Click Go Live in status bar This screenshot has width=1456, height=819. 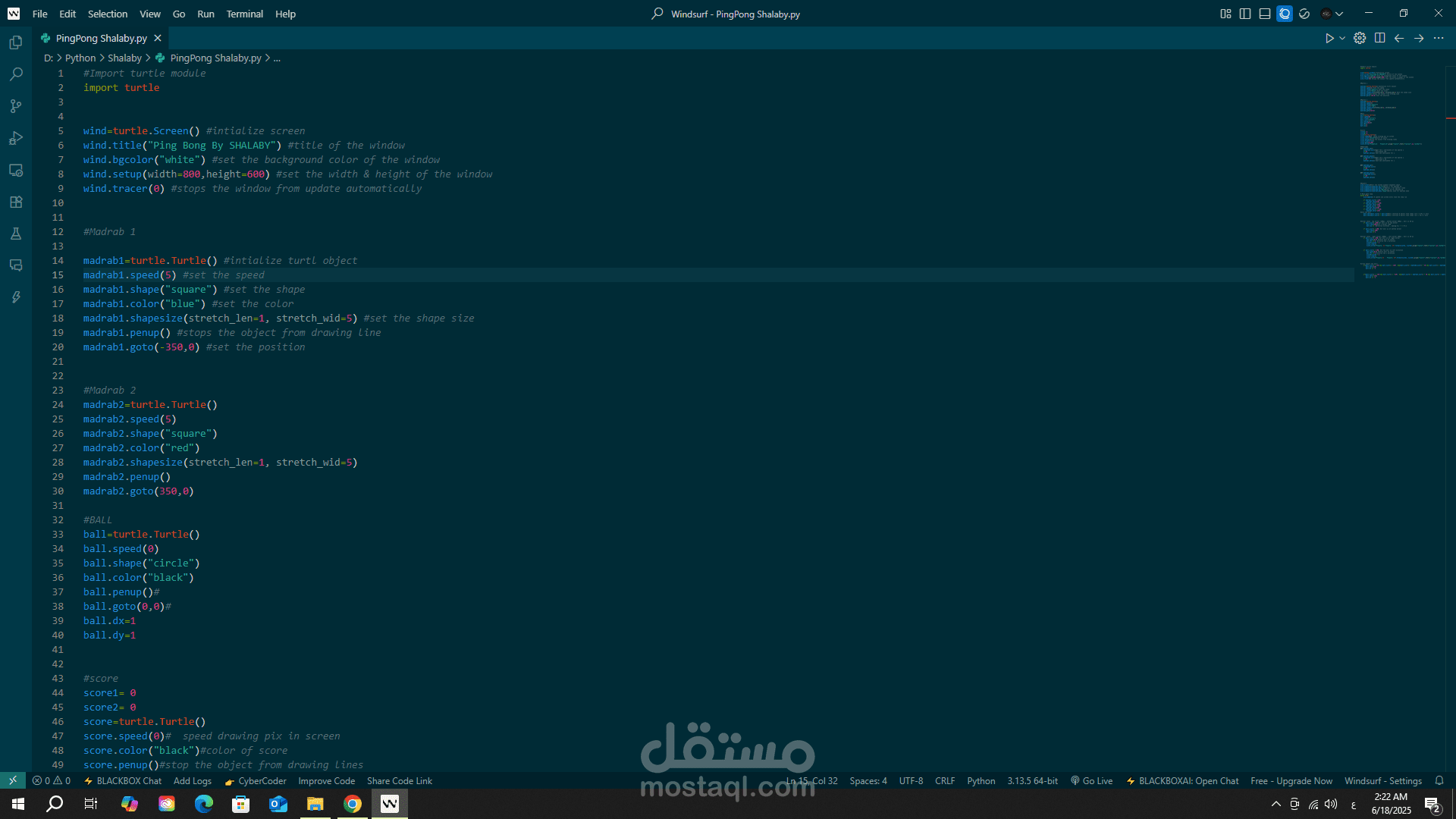click(1091, 781)
